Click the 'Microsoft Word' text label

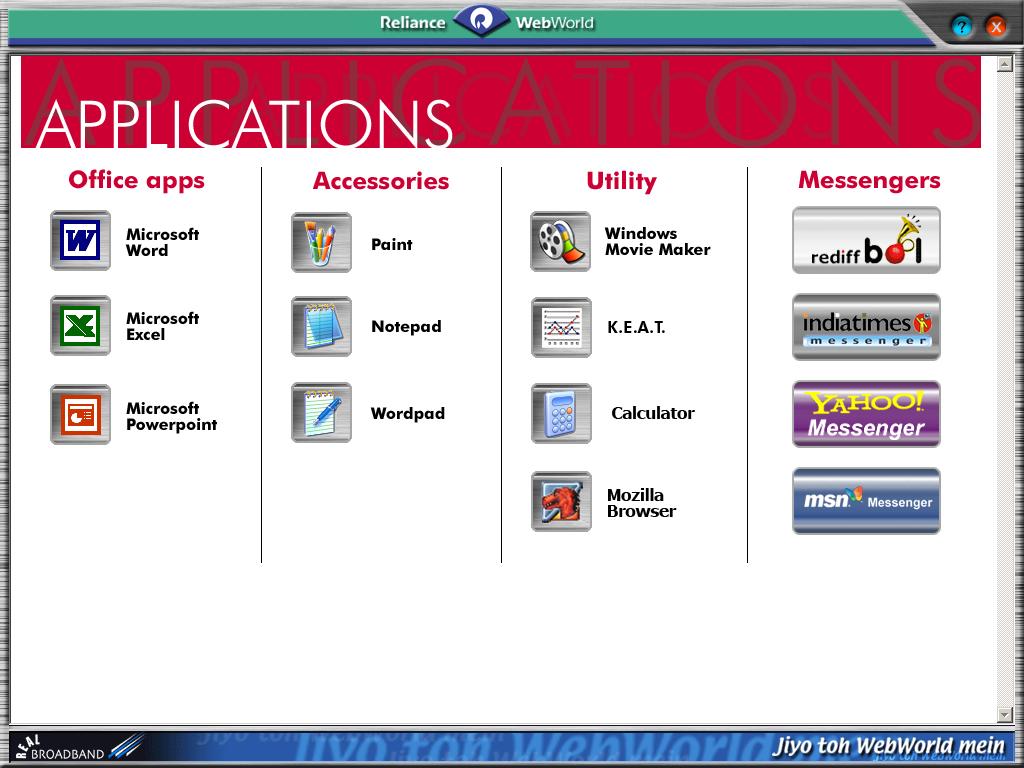(163, 242)
